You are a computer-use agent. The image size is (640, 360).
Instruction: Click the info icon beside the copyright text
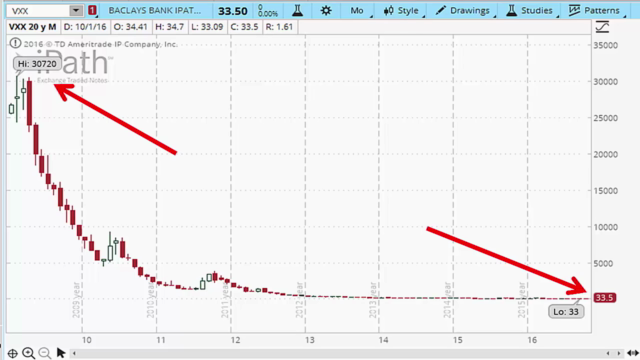[x=15, y=43]
